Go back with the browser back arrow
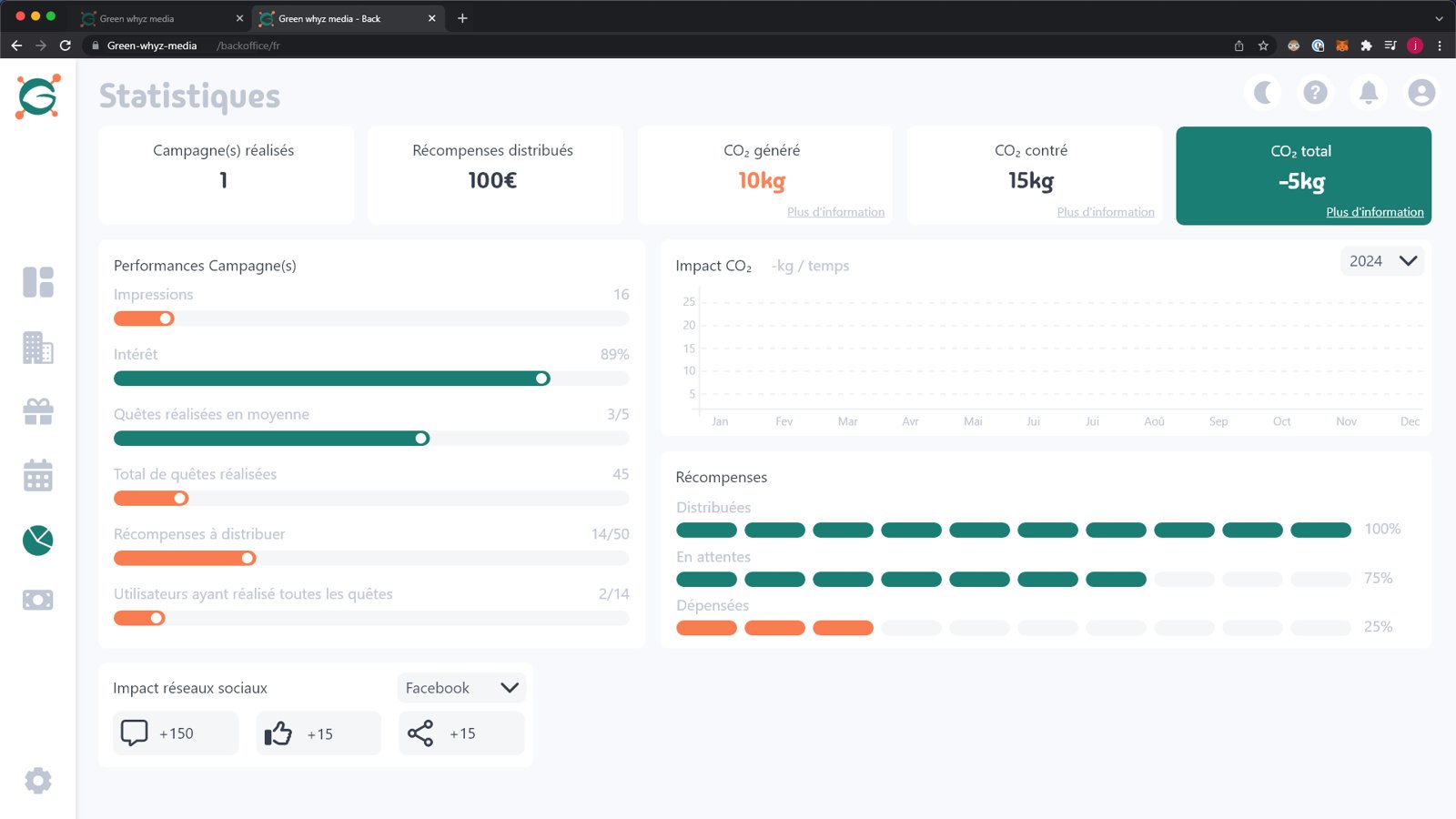Viewport: 1456px width, 819px height. (16, 45)
